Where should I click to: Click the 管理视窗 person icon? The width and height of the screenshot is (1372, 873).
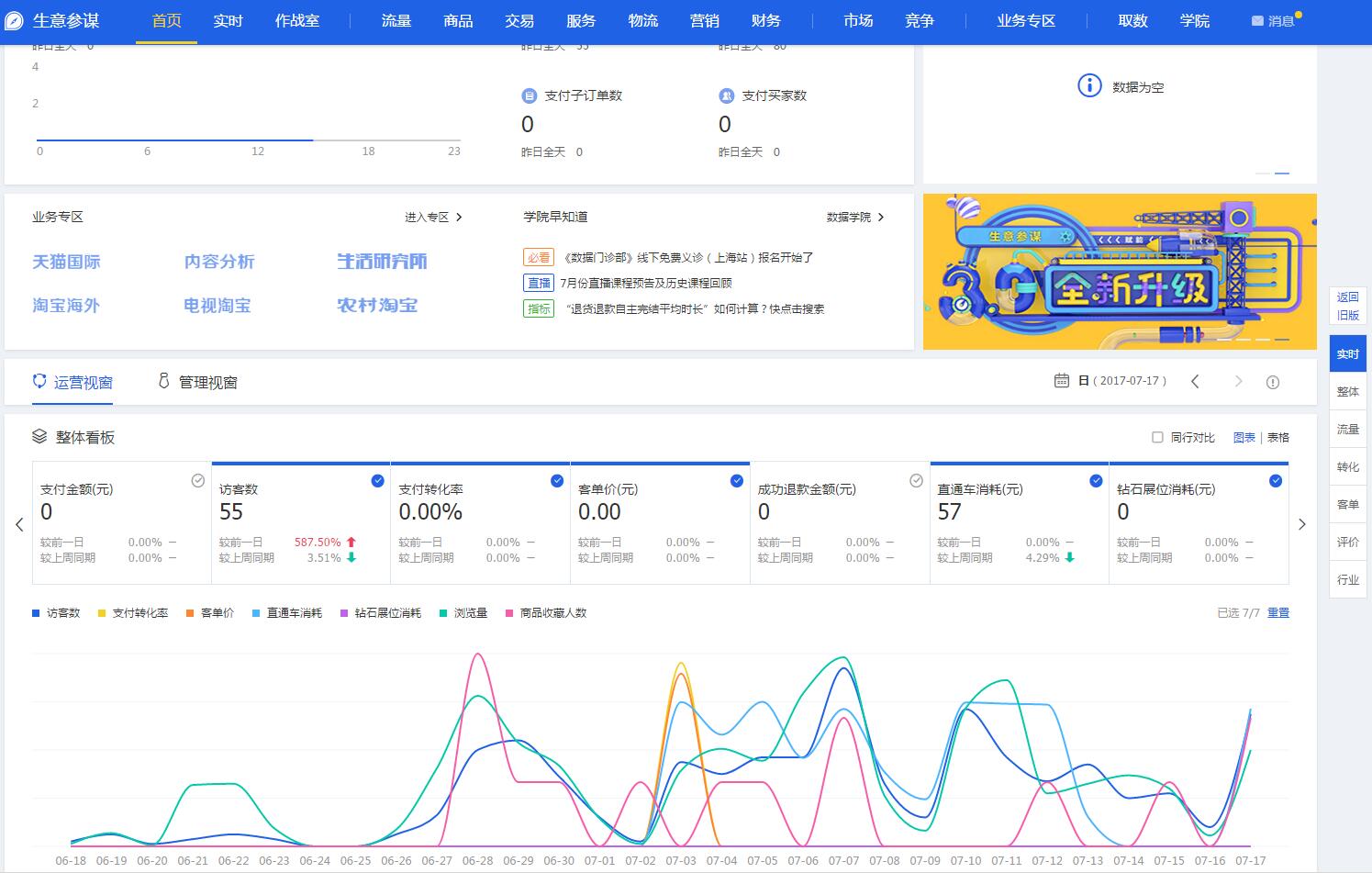[163, 380]
